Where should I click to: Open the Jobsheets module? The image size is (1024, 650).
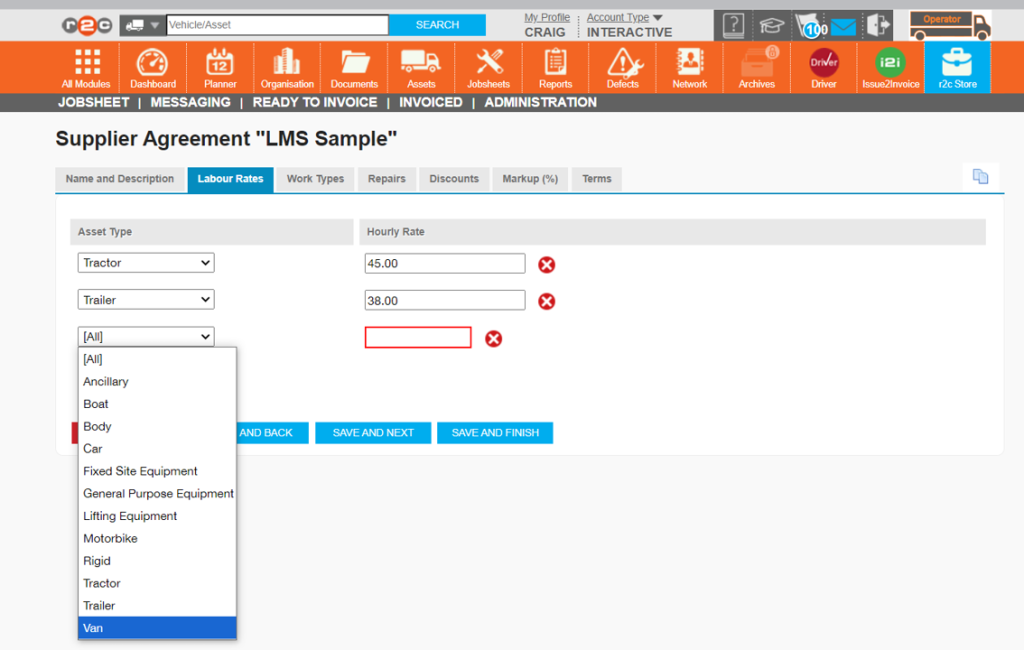click(x=488, y=68)
